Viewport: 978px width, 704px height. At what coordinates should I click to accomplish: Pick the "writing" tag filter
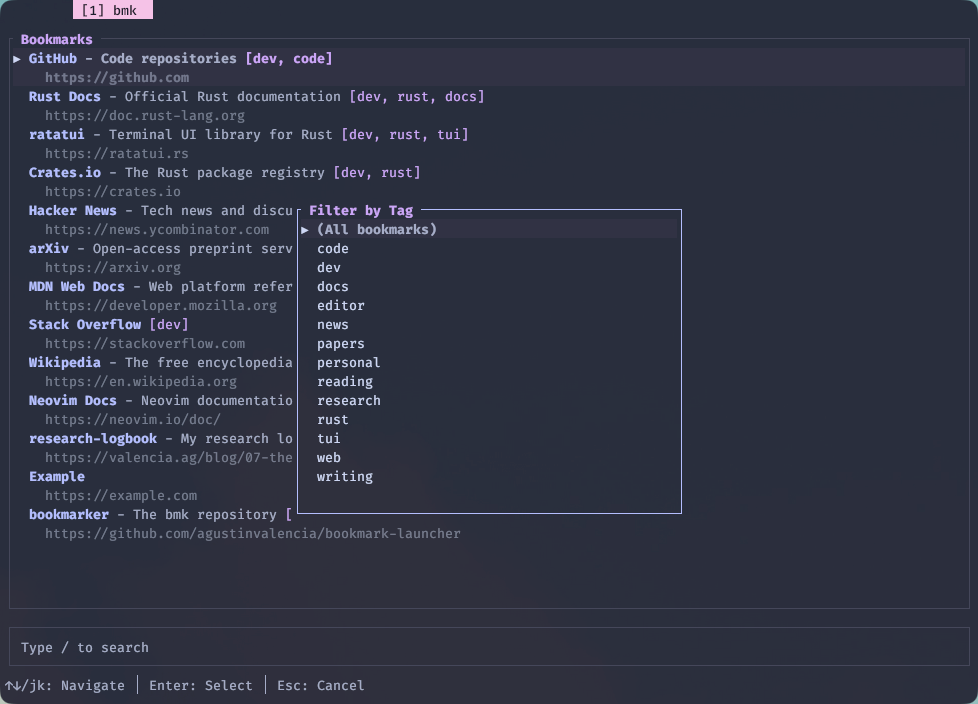tap(344, 477)
